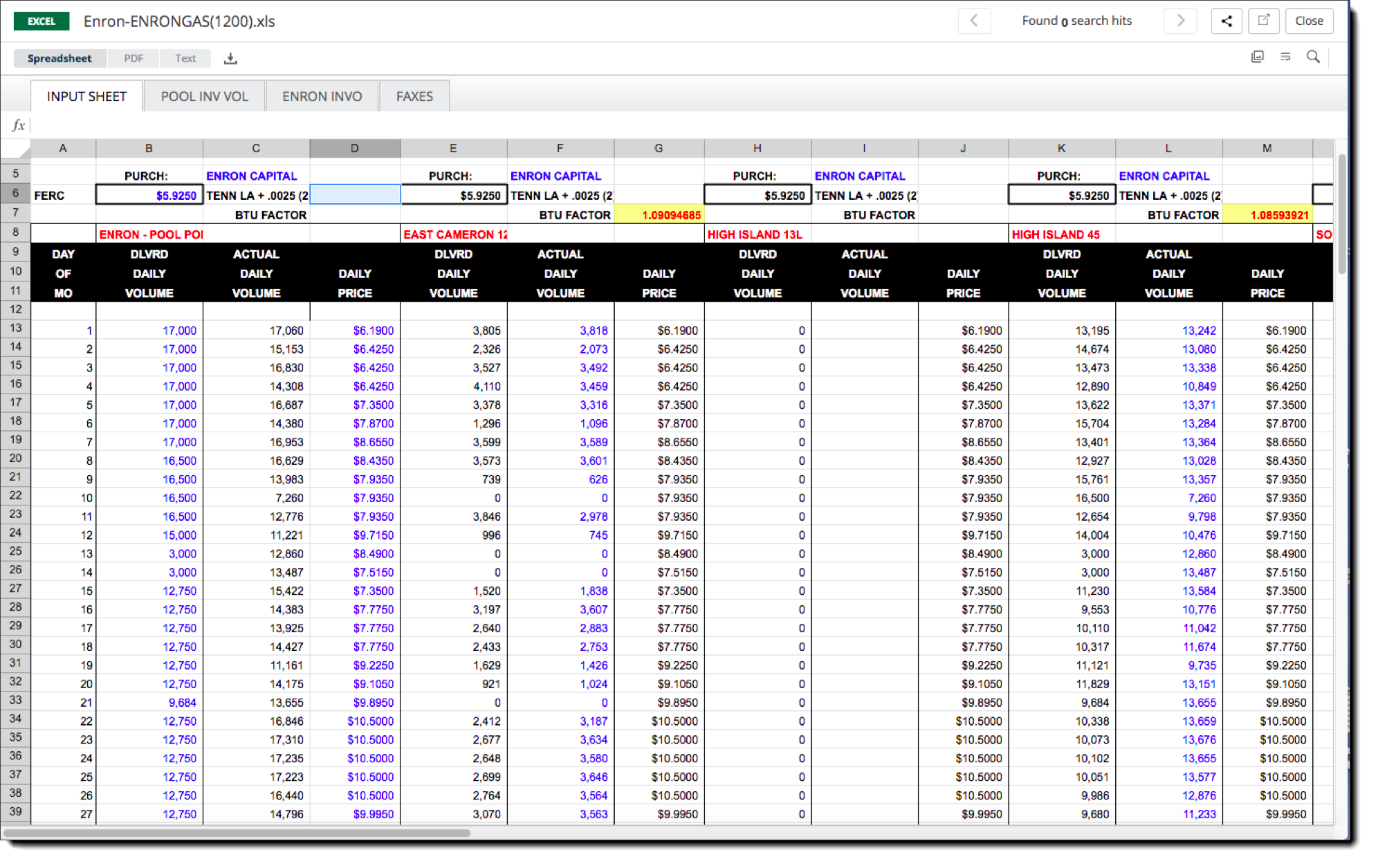Click the PURCH: label in column H

755,176
